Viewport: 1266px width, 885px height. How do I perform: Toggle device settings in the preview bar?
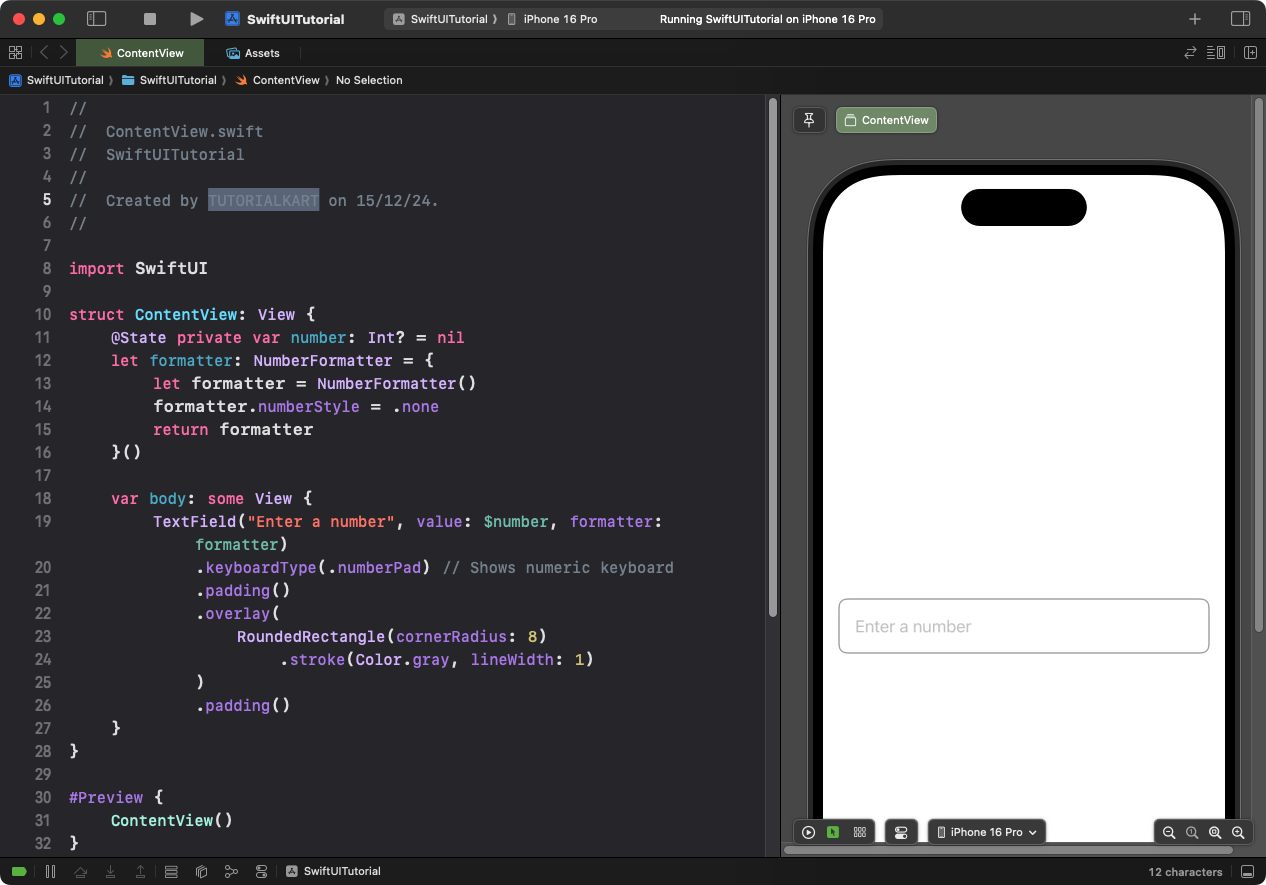click(901, 831)
